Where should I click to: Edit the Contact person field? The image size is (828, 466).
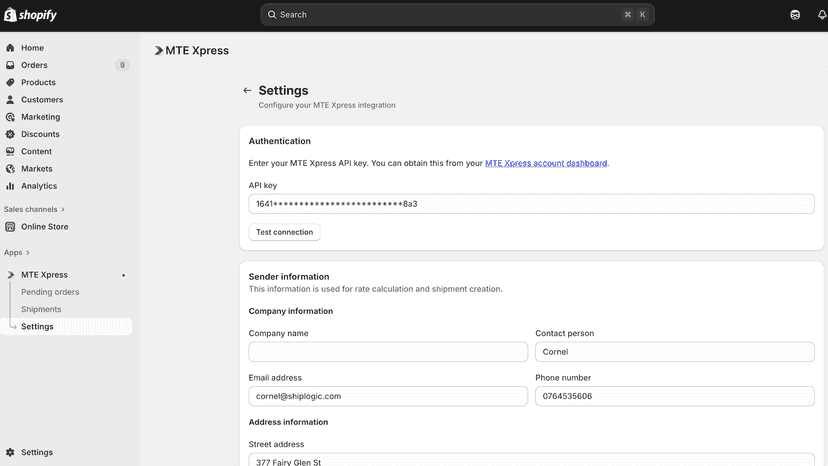(x=675, y=352)
